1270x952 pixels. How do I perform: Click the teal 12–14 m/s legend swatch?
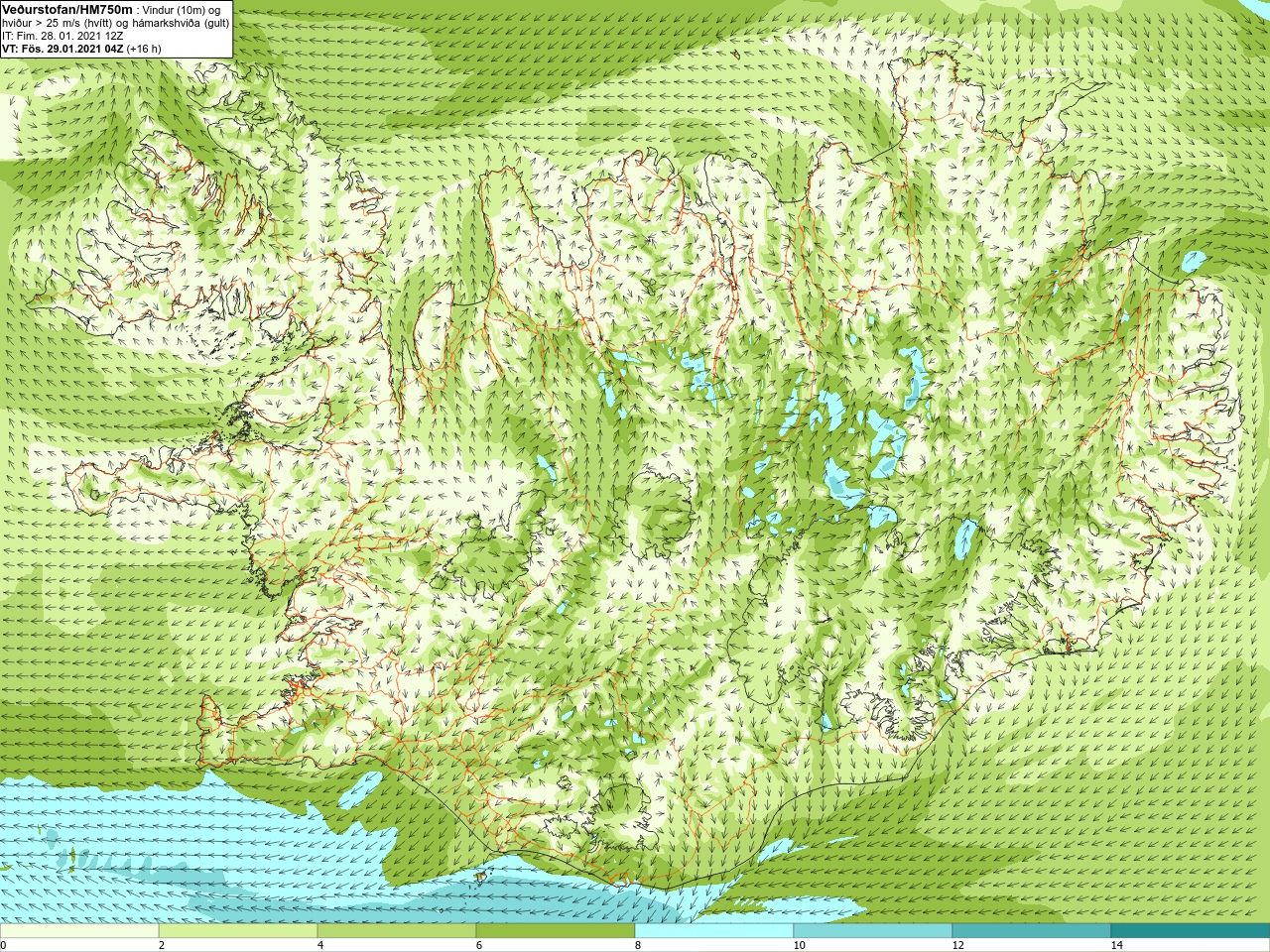coord(1032,931)
